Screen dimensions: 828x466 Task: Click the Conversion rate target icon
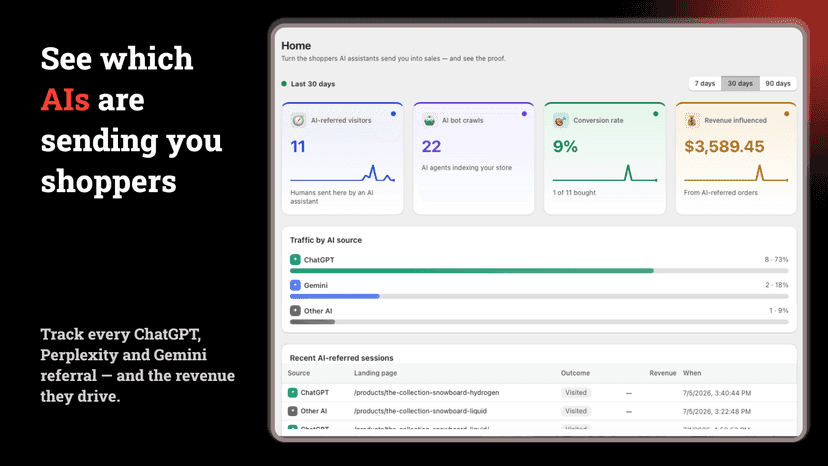560,120
